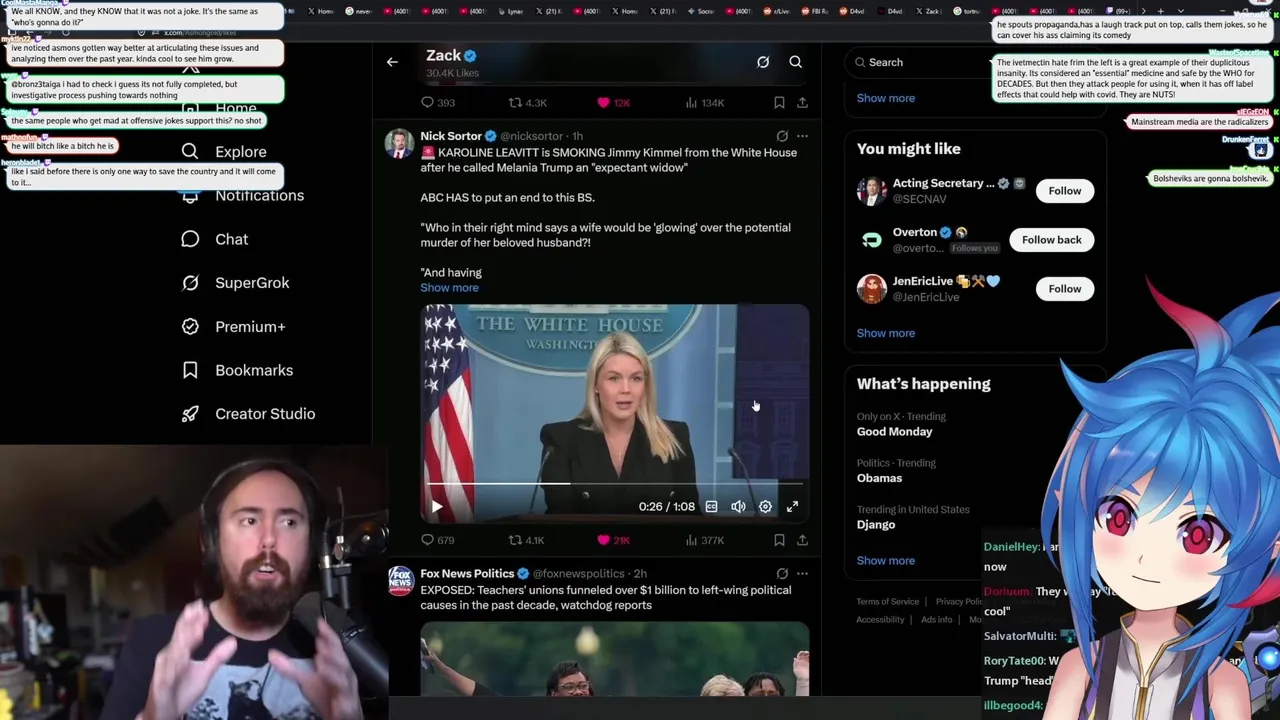Image resolution: width=1280 pixels, height=720 pixels.
Task: Follow back Overton
Action: click(1051, 240)
